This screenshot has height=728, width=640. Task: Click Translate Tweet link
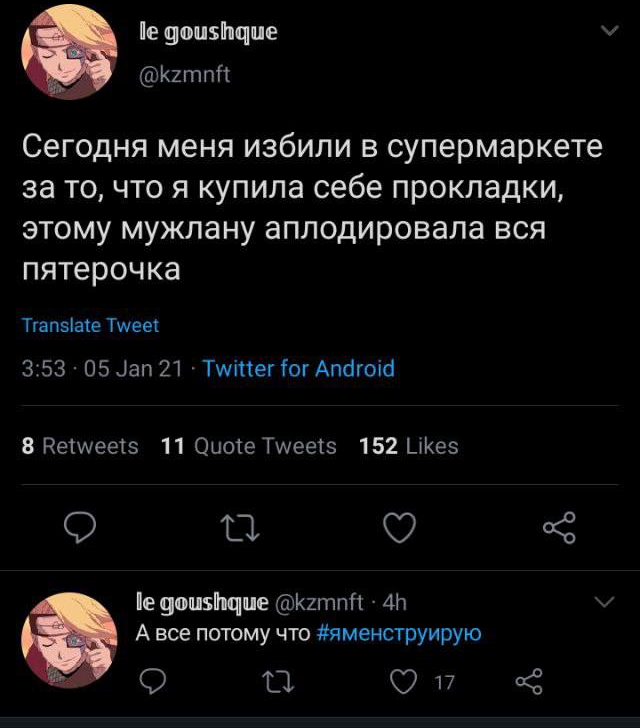point(90,325)
